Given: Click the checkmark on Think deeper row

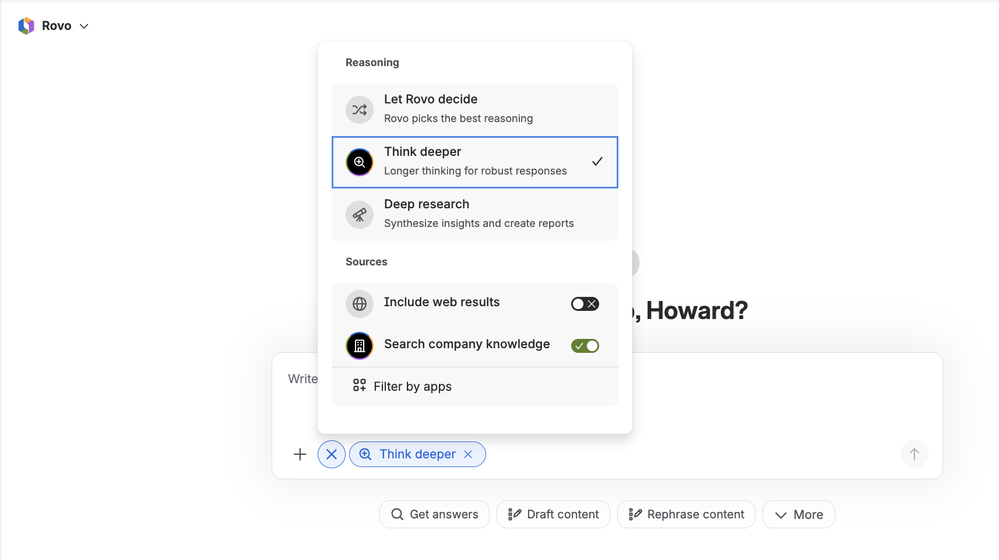Looking at the screenshot, I should click(597, 161).
